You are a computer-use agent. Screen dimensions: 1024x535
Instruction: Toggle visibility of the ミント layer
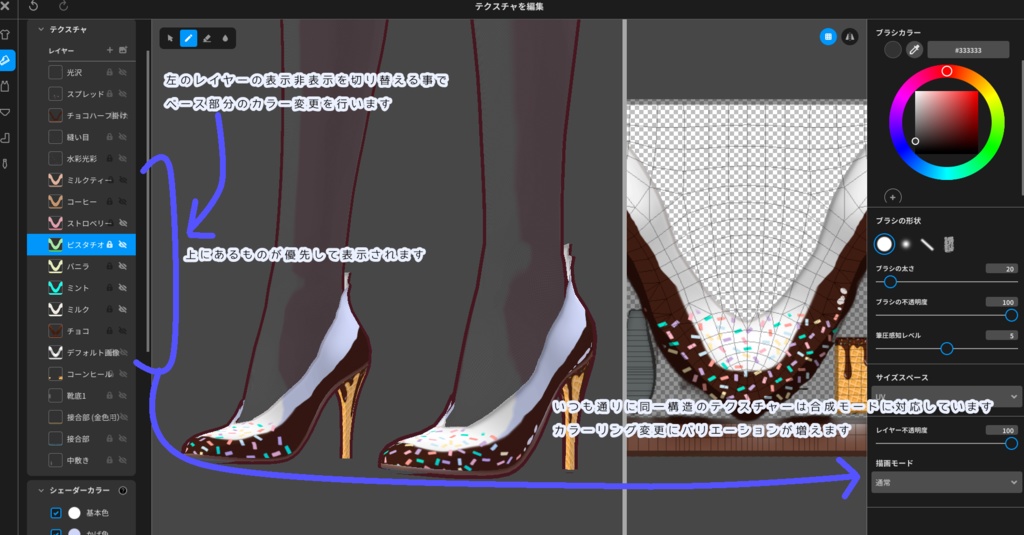(x=123, y=287)
